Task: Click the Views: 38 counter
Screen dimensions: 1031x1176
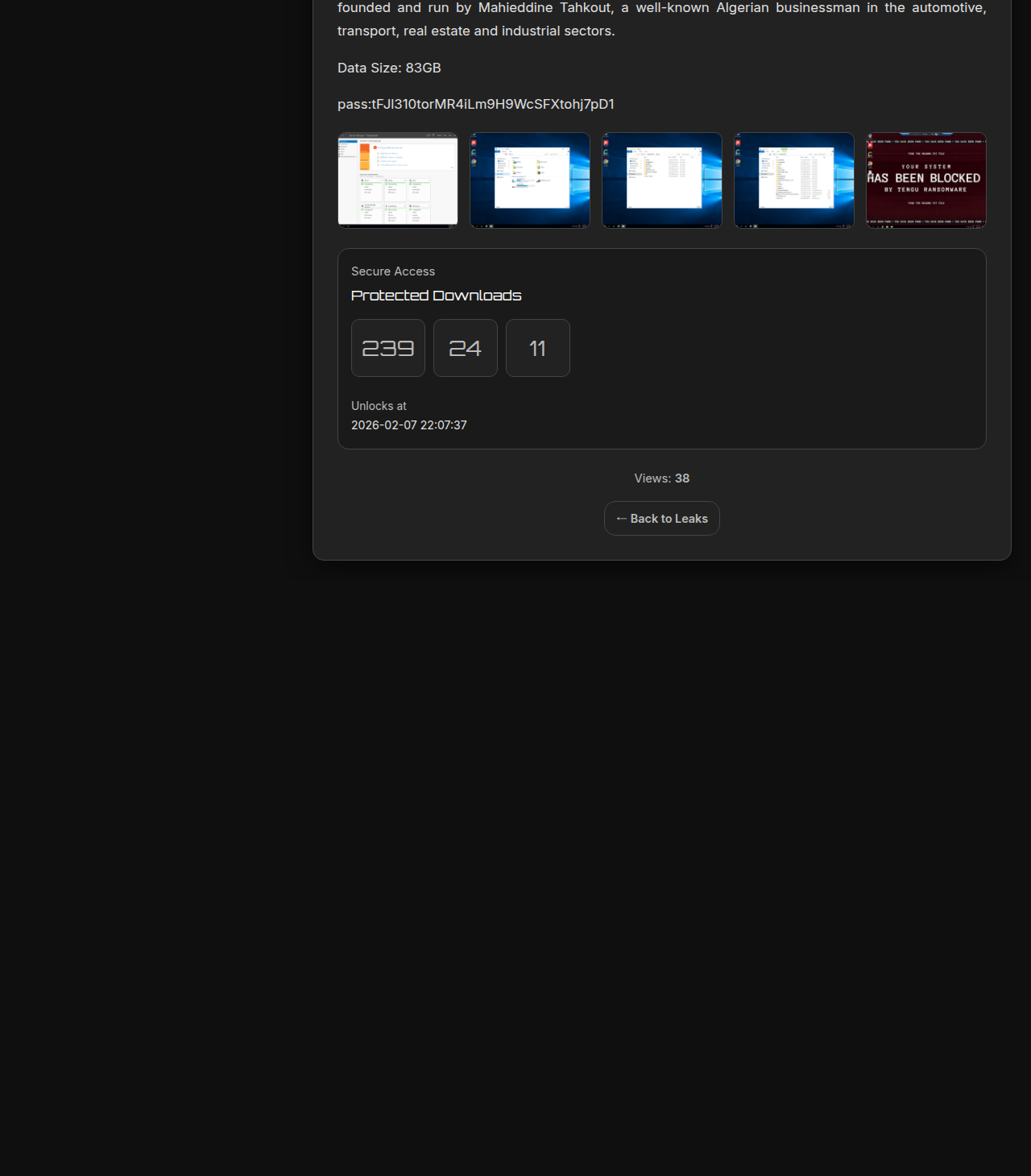Action: (x=662, y=478)
